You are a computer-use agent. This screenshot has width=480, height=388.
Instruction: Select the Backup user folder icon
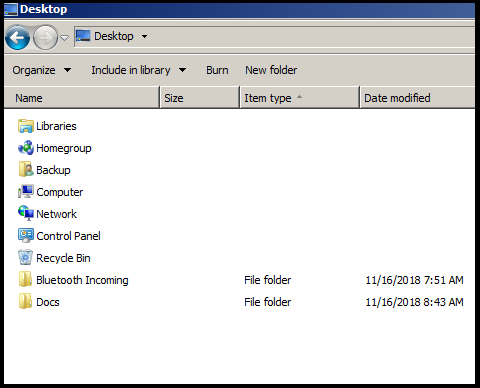26,170
